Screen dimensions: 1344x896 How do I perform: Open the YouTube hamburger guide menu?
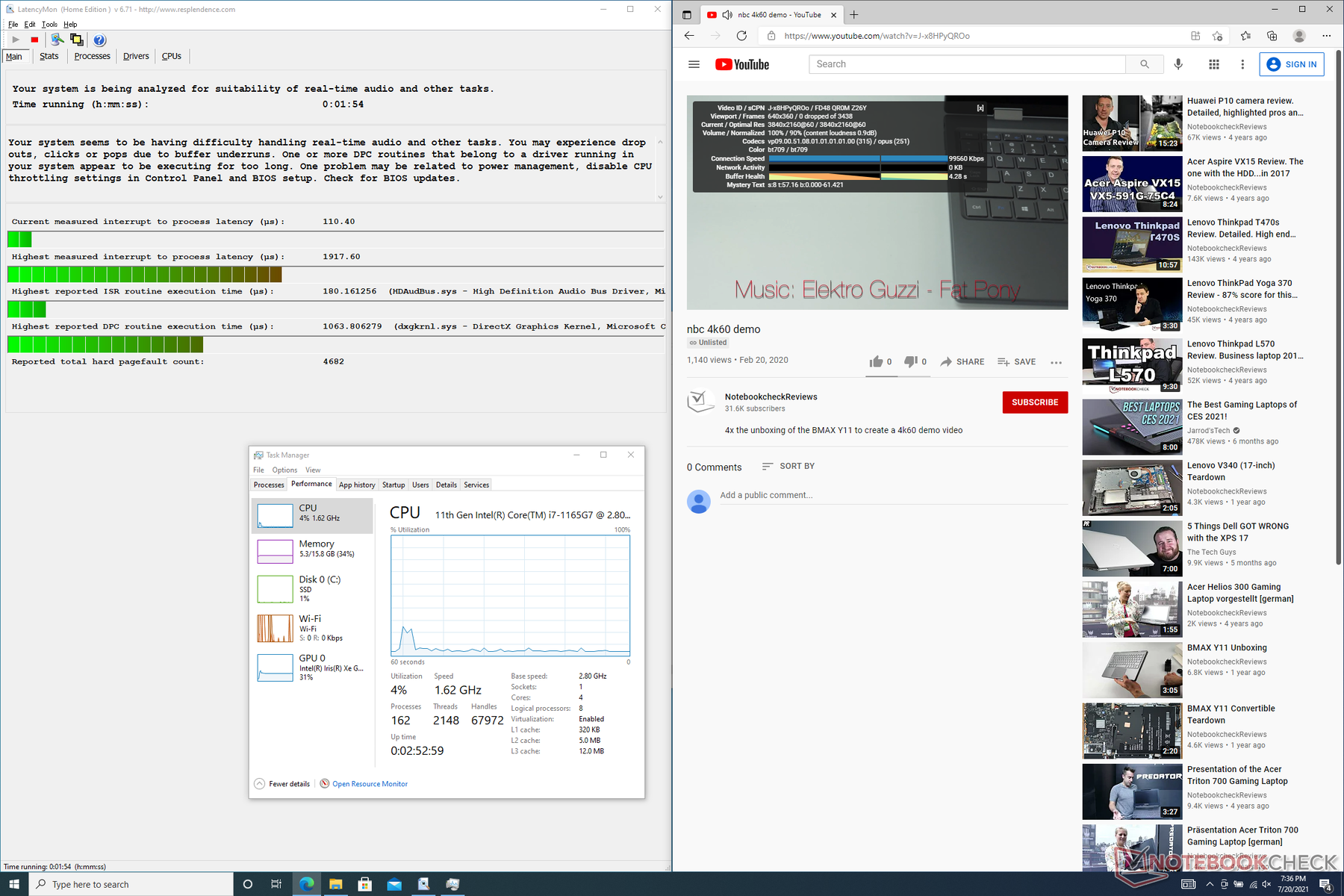click(694, 64)
